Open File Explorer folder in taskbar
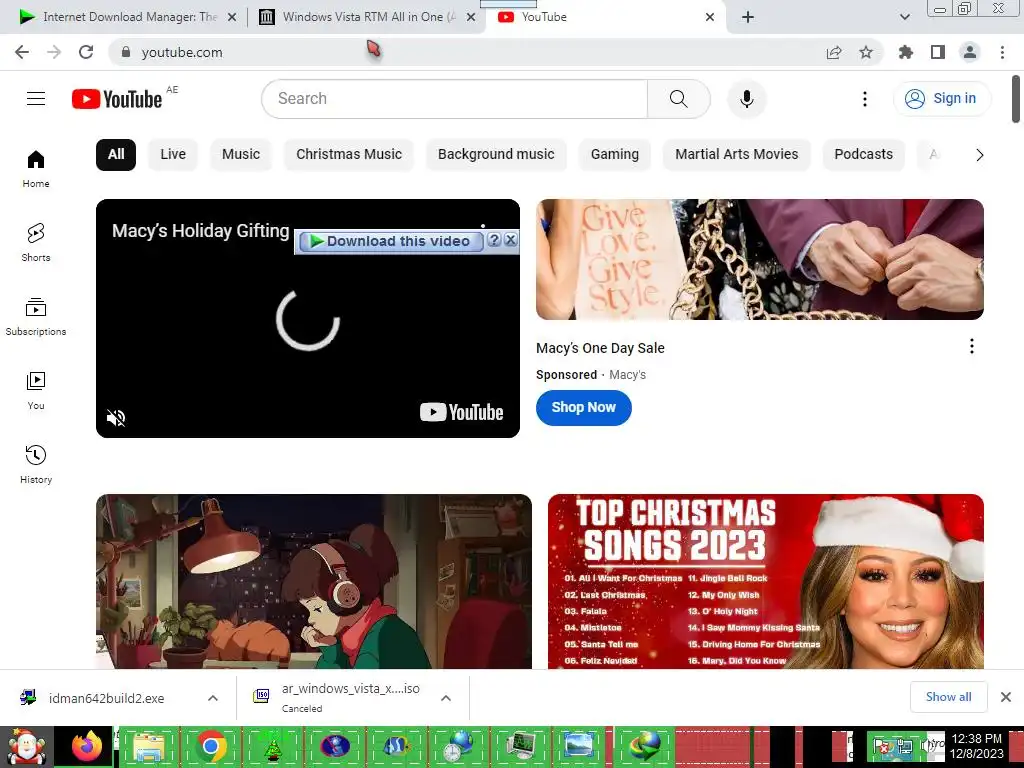Image resolution: width=1024 pixels, height=768 pixels. (149, 746)
